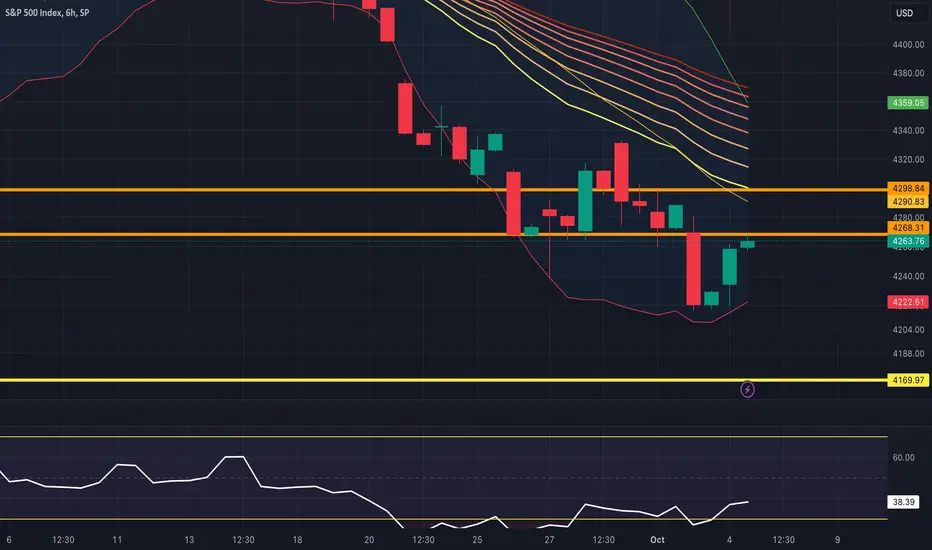Viewport: 932px width, 550px height.
Task: Click the S&P 500 Index, 6h, SP title
Action: click(x=47, y=12)
